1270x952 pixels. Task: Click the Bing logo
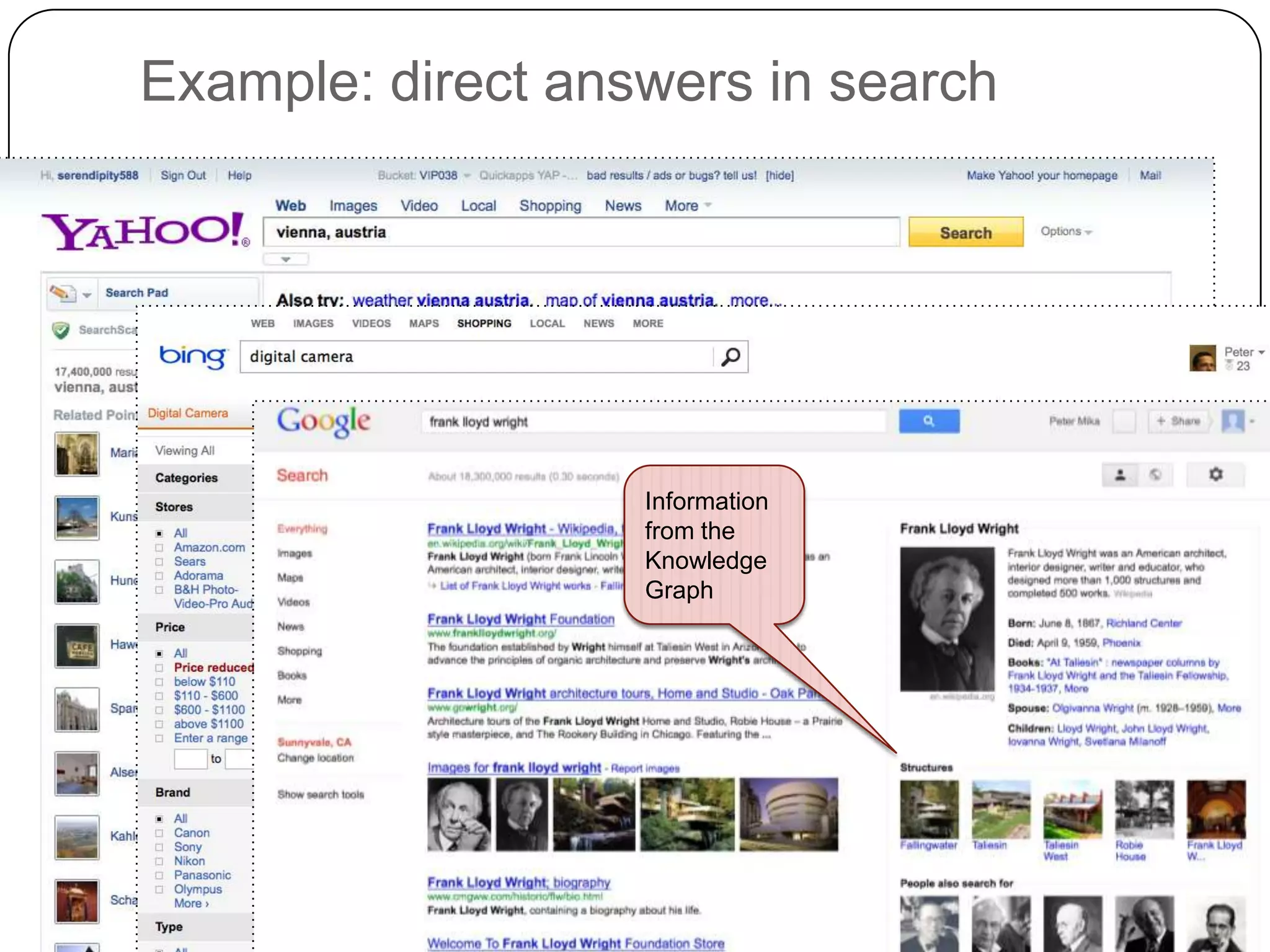point(192,356)
